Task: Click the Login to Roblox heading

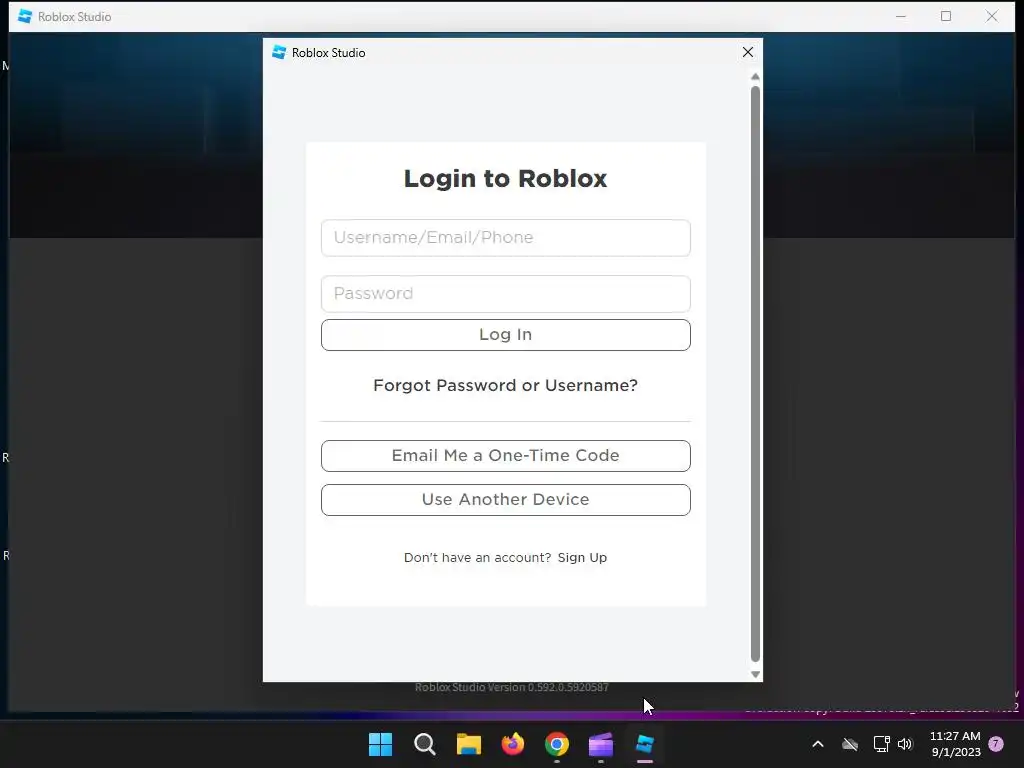Action: [505, 179]
